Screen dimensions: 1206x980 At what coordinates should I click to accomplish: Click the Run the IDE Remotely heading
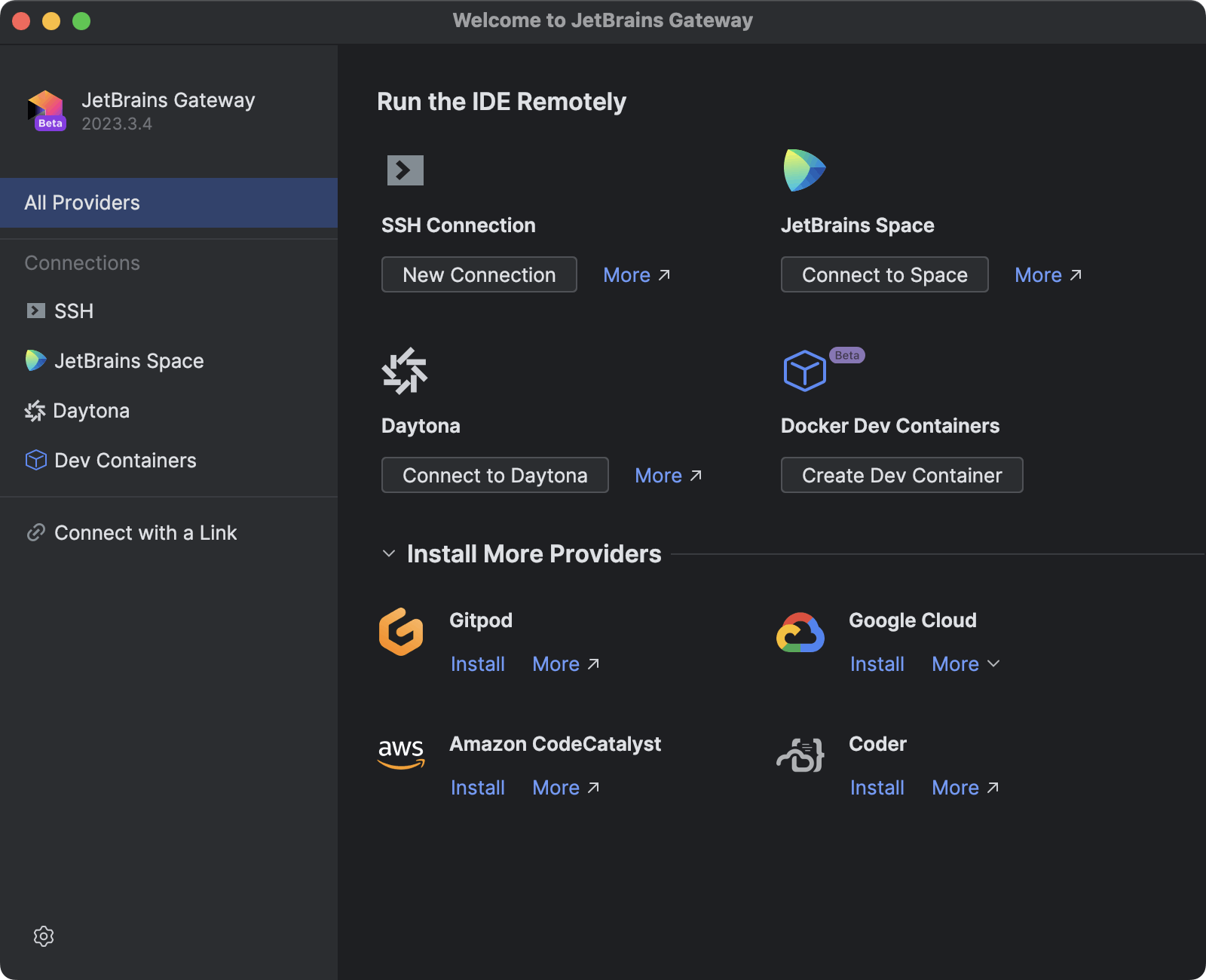[502, 102]
